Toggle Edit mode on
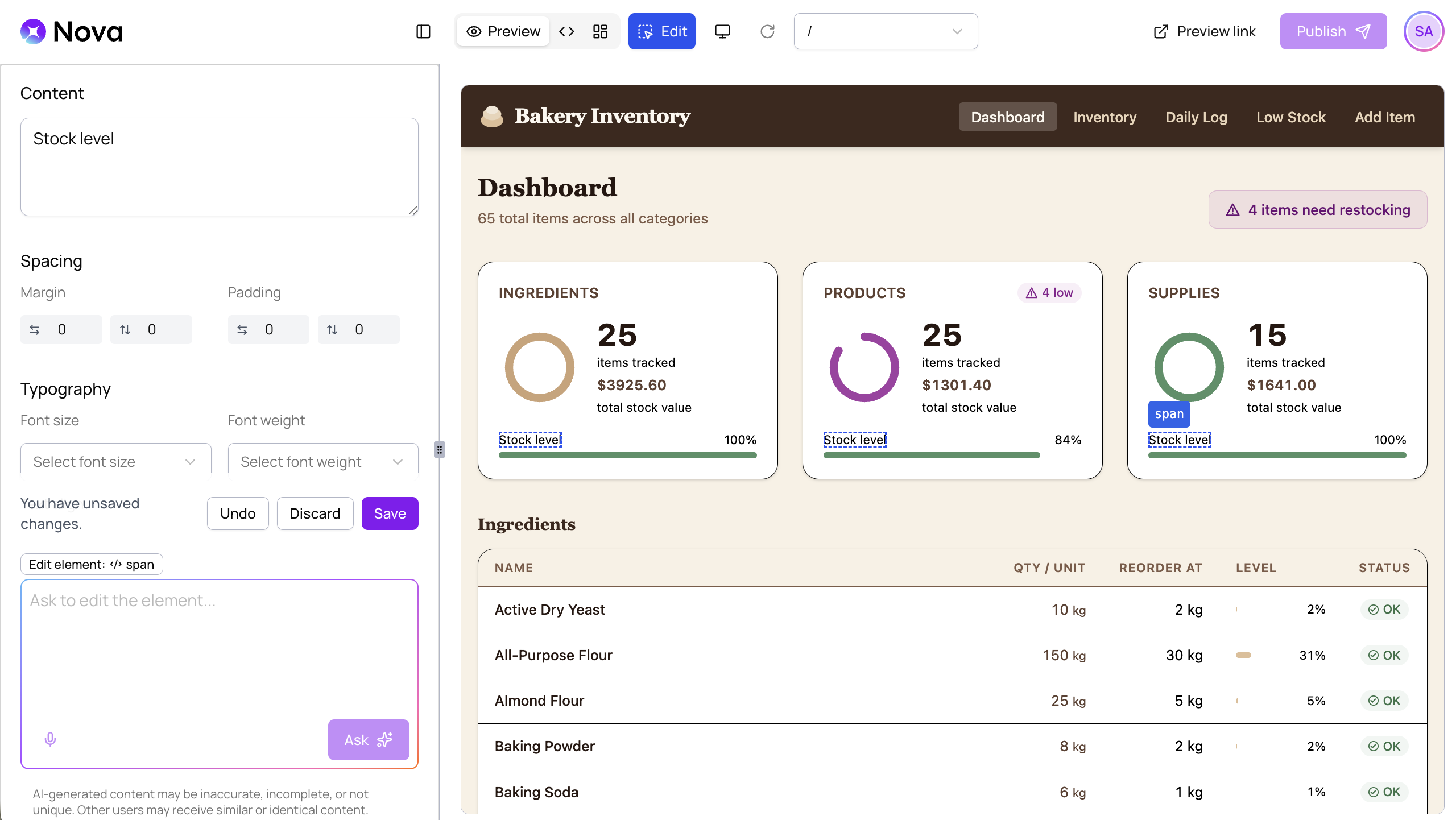The image size is (1456, 820). click(x=662, y=31)
